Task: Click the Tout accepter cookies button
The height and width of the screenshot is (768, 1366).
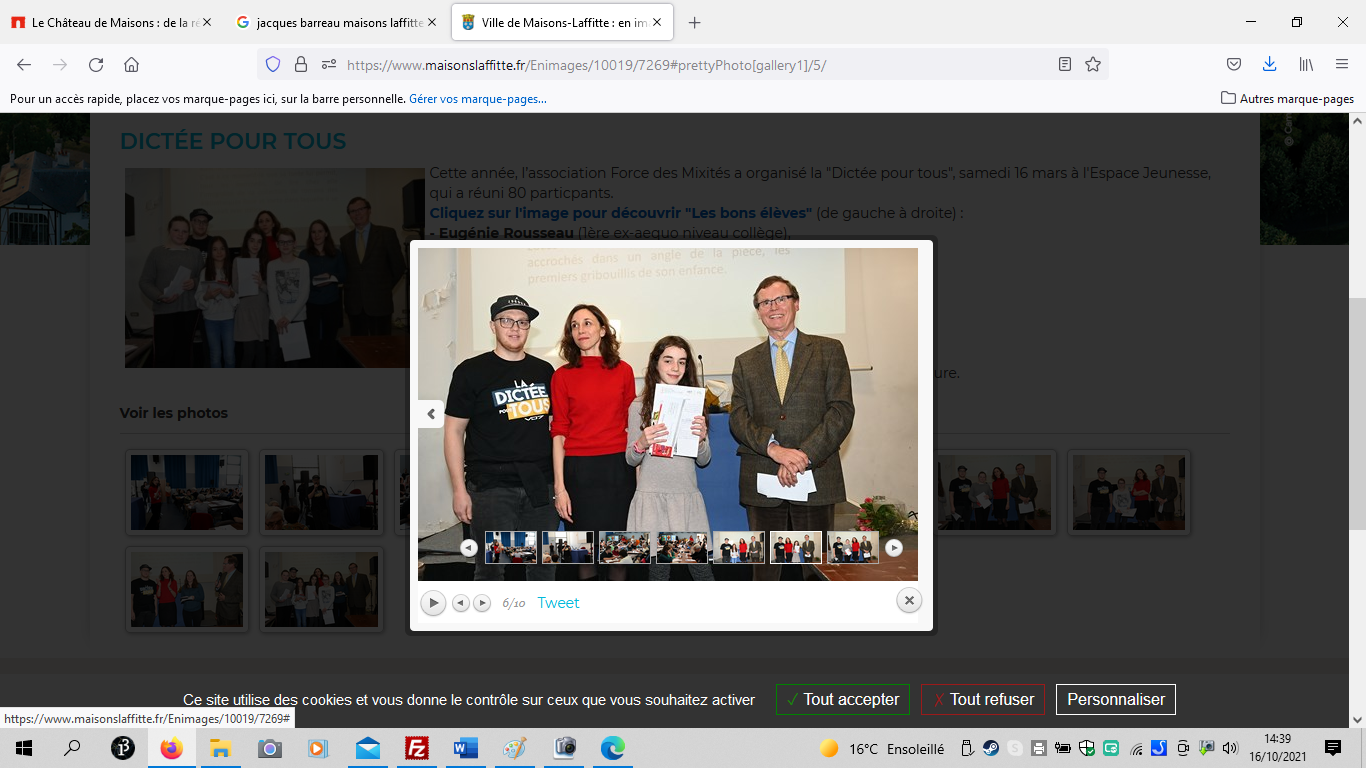Action: 842,699
